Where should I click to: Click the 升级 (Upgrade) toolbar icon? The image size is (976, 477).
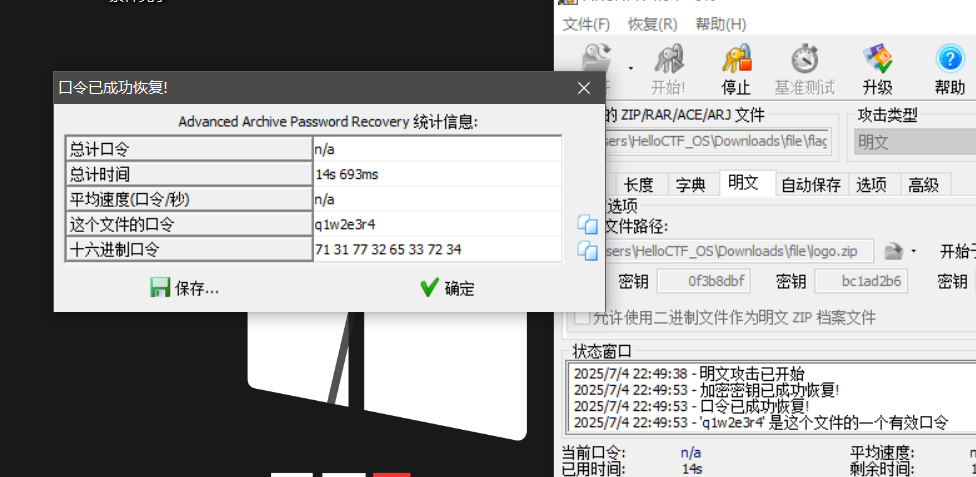click(x=877, y=66)
